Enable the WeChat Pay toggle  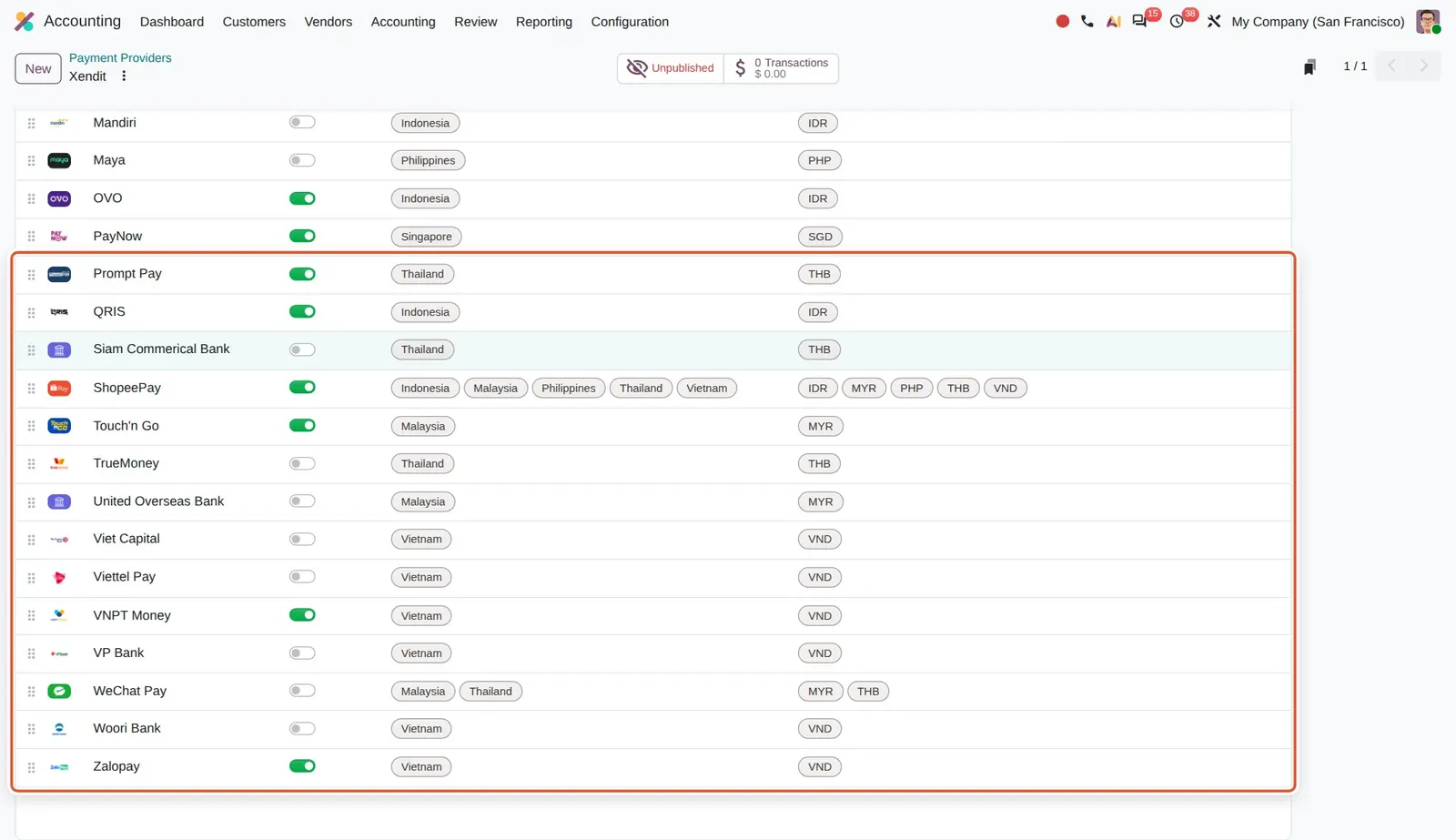[x=302, y=691]
